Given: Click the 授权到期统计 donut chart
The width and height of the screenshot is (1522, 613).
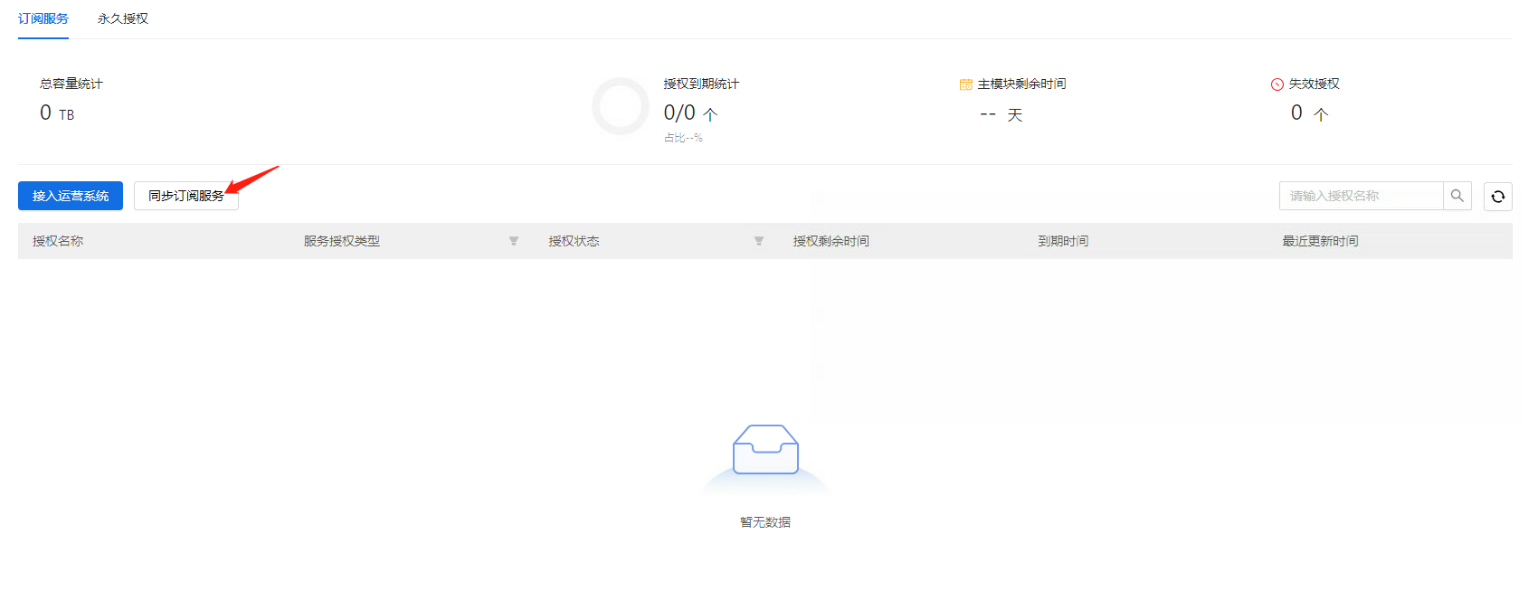Looking at the screenshot, I should tap(621, 106).
